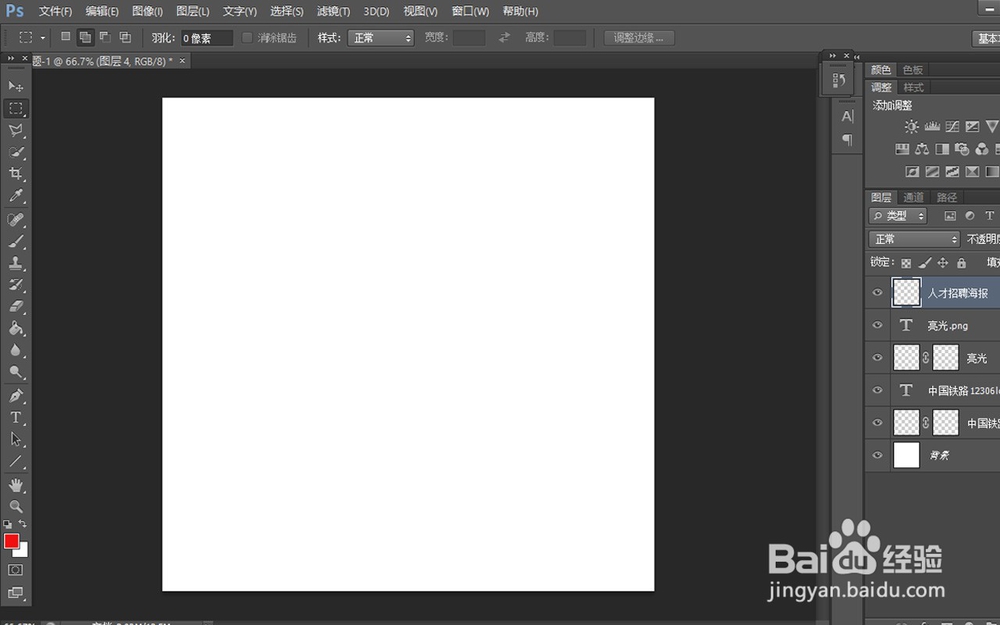Select the Polygonal Lasso tool
Screen dimensions: 1000x625
15,130
